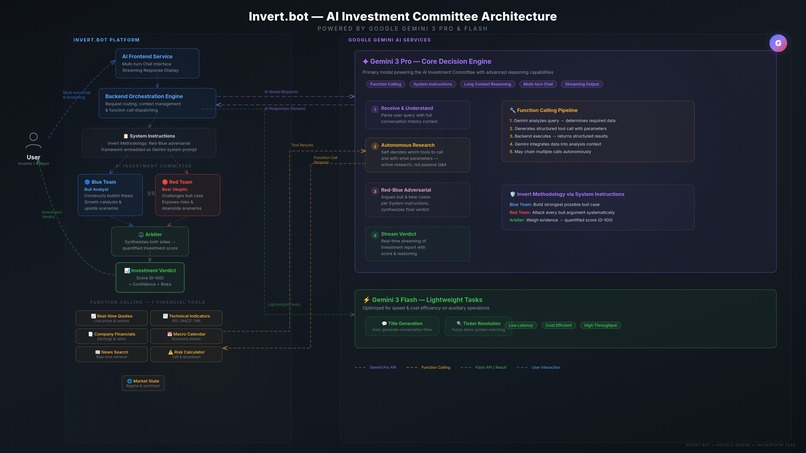Click the News Search newspaper icon
806x453 pixels.
click(x=98, y=352)
